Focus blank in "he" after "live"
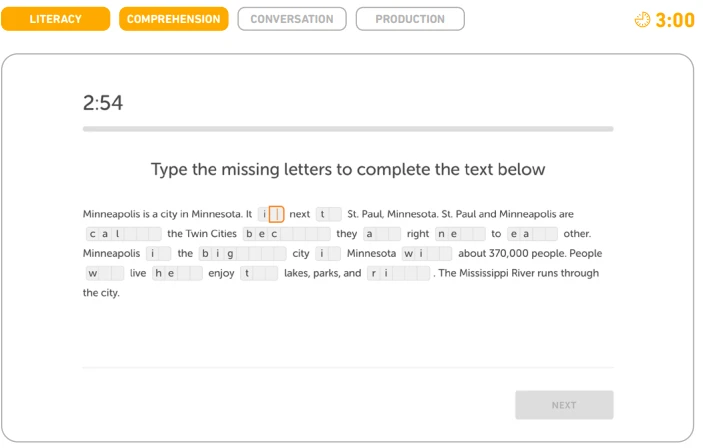Image resolution: width=703 pixels, height=448 pixels. point(183,273)
